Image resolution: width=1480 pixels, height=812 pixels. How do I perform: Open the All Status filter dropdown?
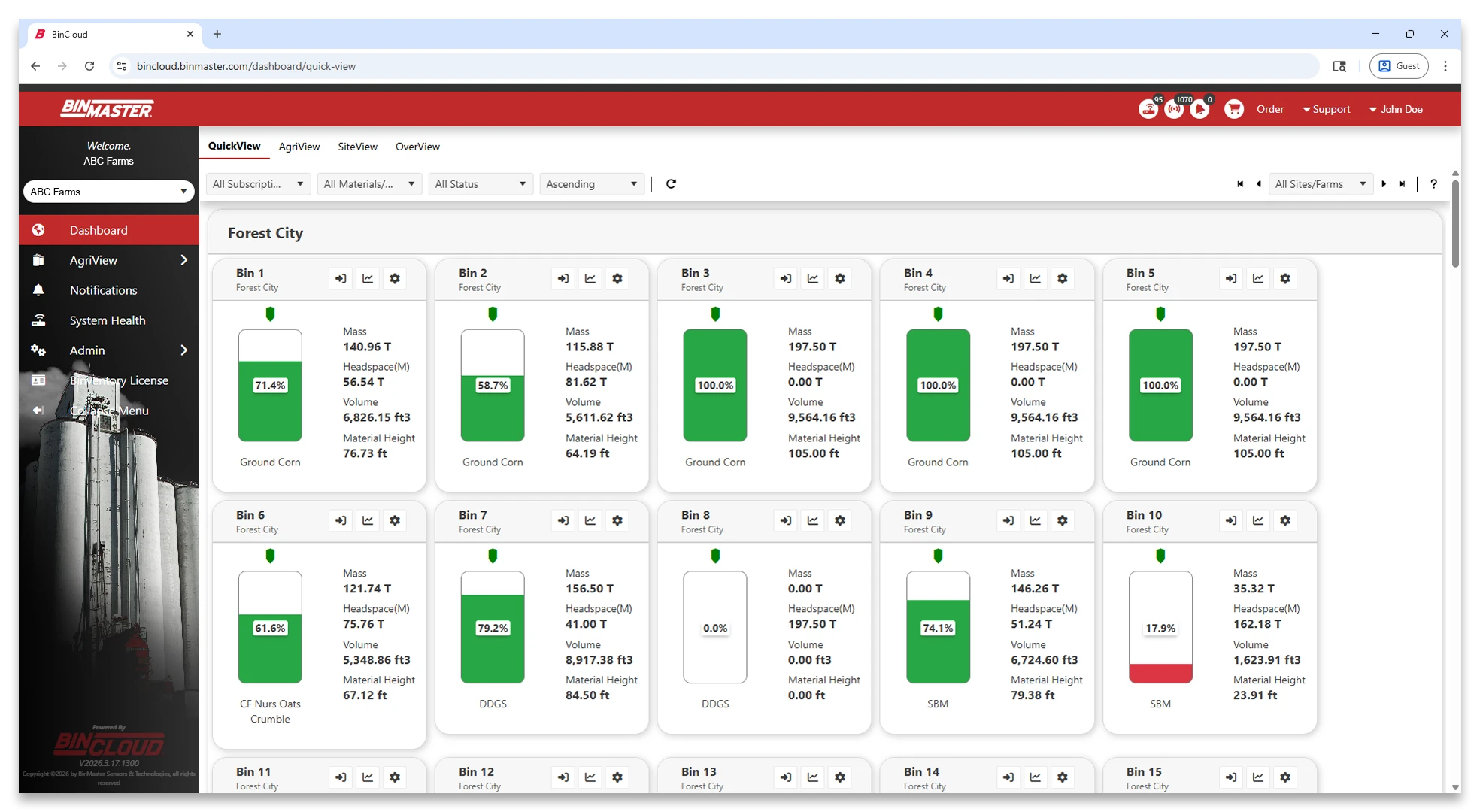coord(481,184)
